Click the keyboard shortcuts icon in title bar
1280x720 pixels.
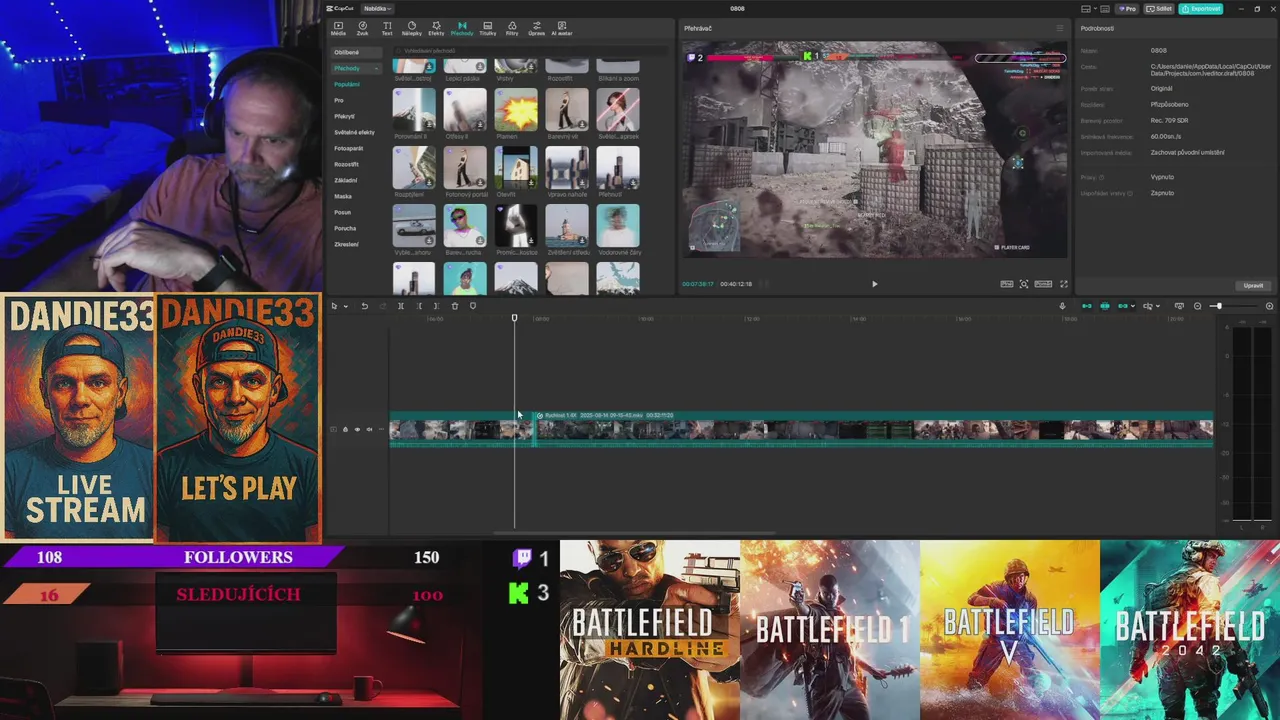tap(1105, 9)
